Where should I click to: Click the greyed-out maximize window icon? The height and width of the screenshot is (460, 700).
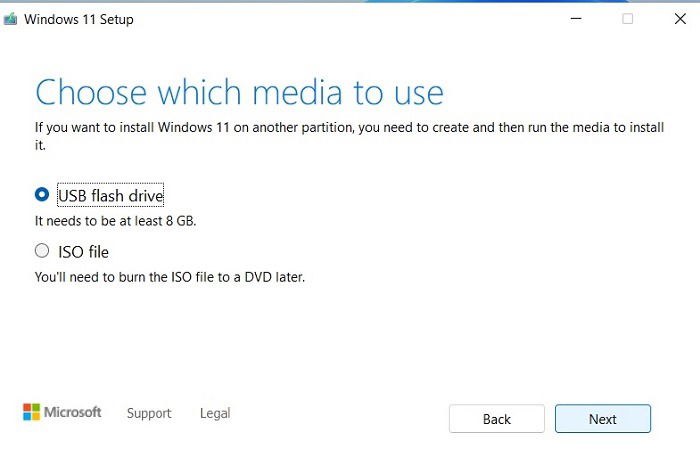coord(628,19)
